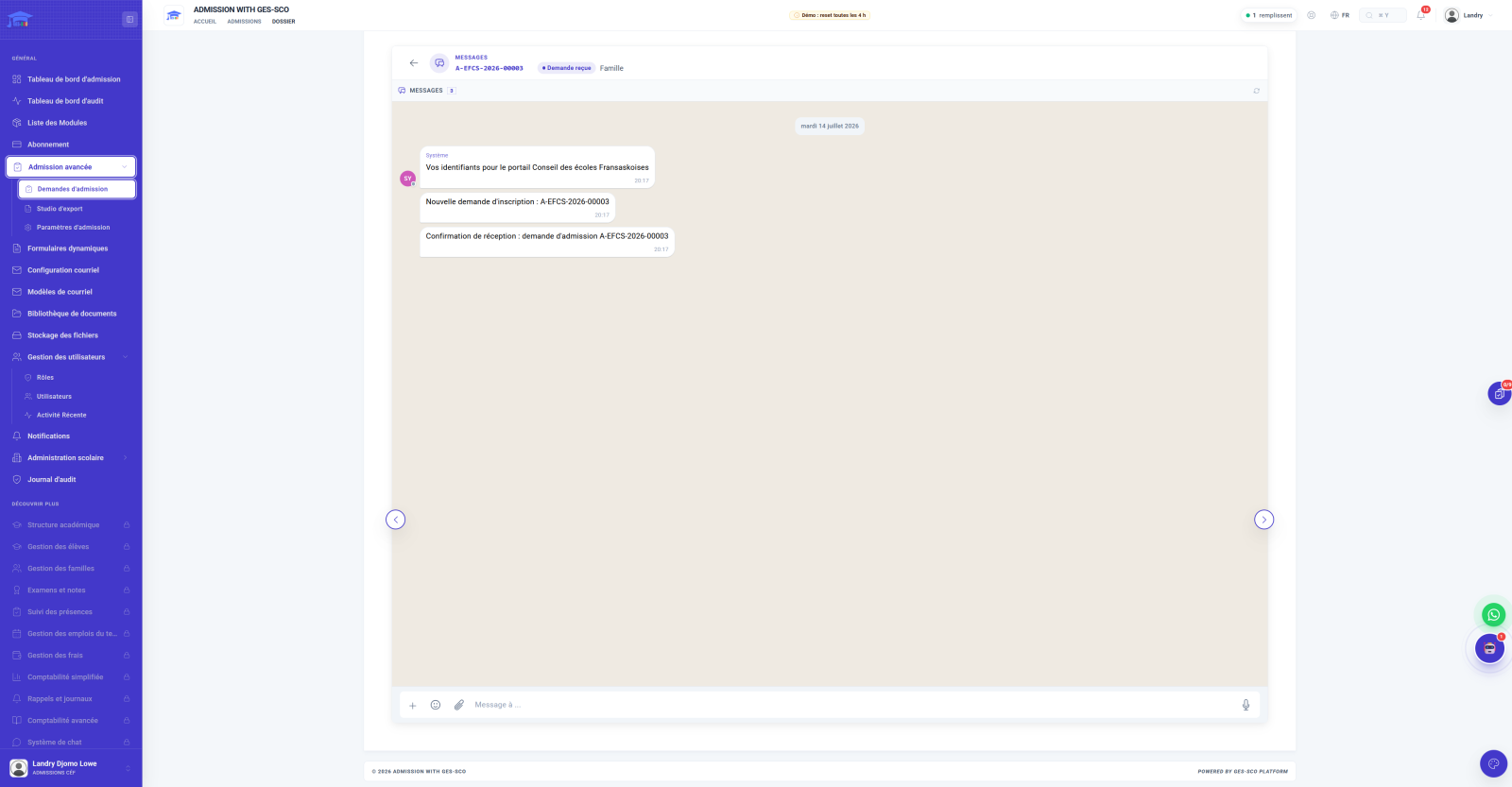Screen dimensions: 1512x787
Task: Click the microphone voice icon
Action: pos(1246,705)
